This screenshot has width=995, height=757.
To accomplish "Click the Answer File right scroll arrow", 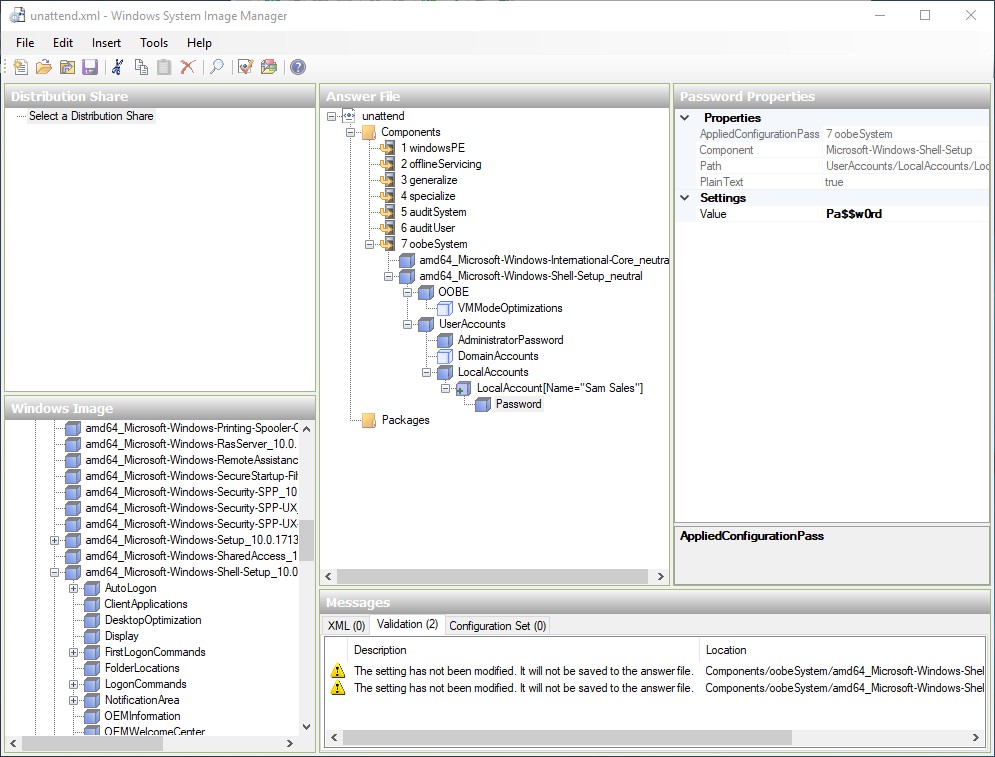I will pyautogui.click(x=661, y=576).
